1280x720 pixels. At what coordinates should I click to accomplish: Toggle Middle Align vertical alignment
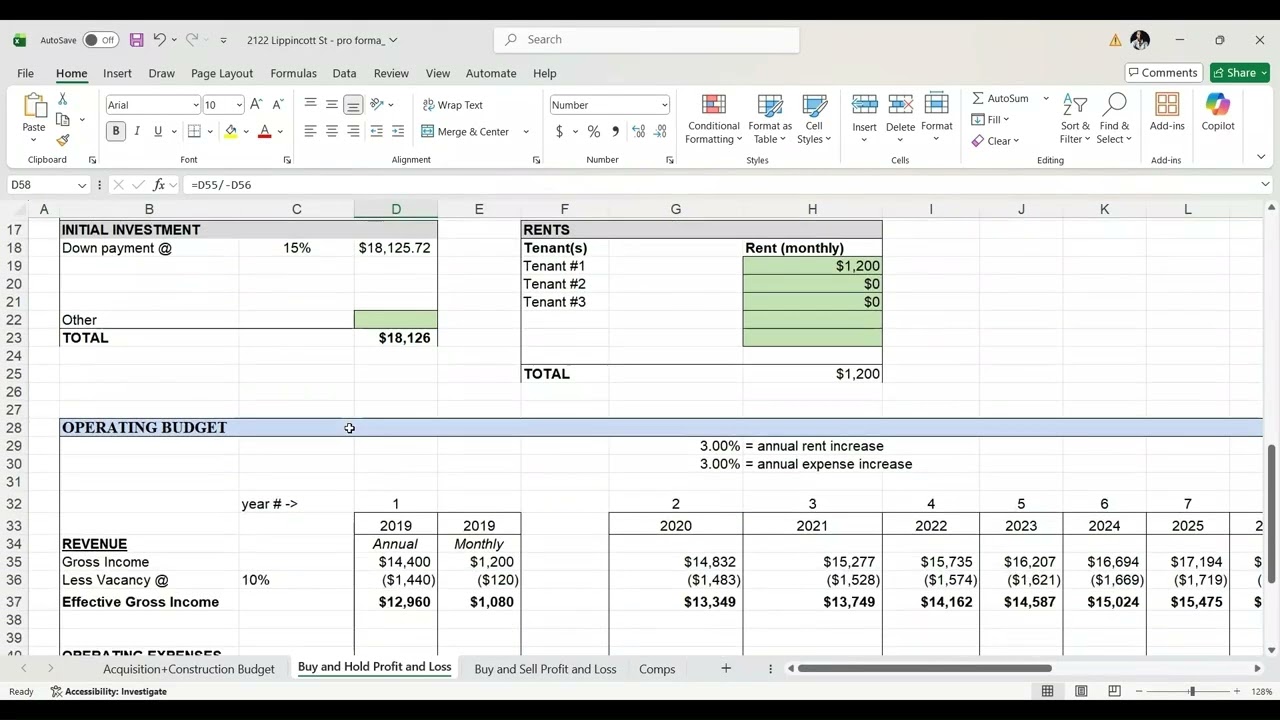(332, 105)
